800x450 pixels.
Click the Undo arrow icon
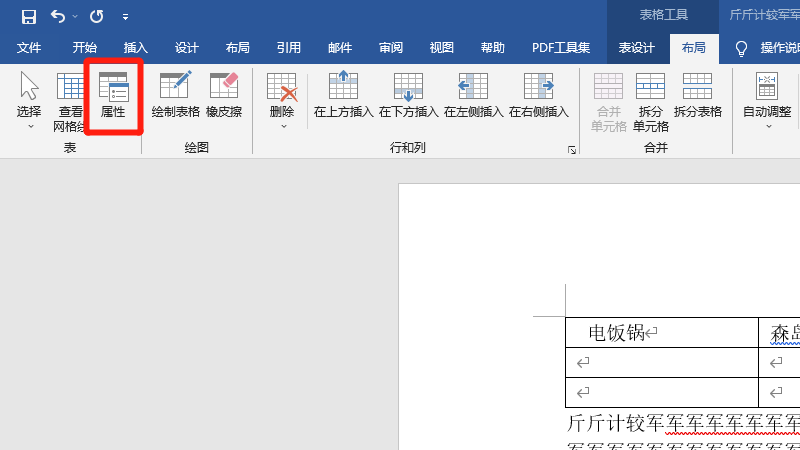[58, 16]
